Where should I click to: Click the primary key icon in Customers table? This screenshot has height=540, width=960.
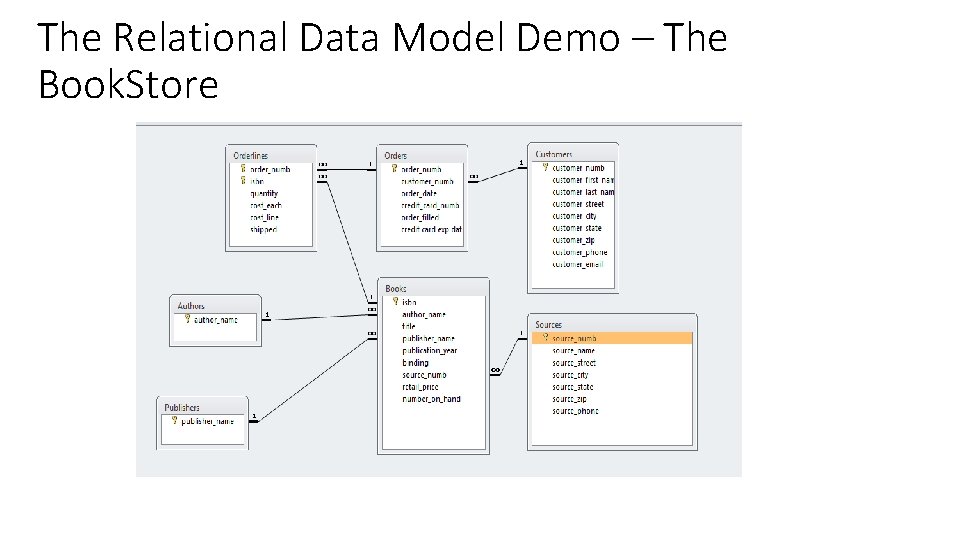click(546, 167)
